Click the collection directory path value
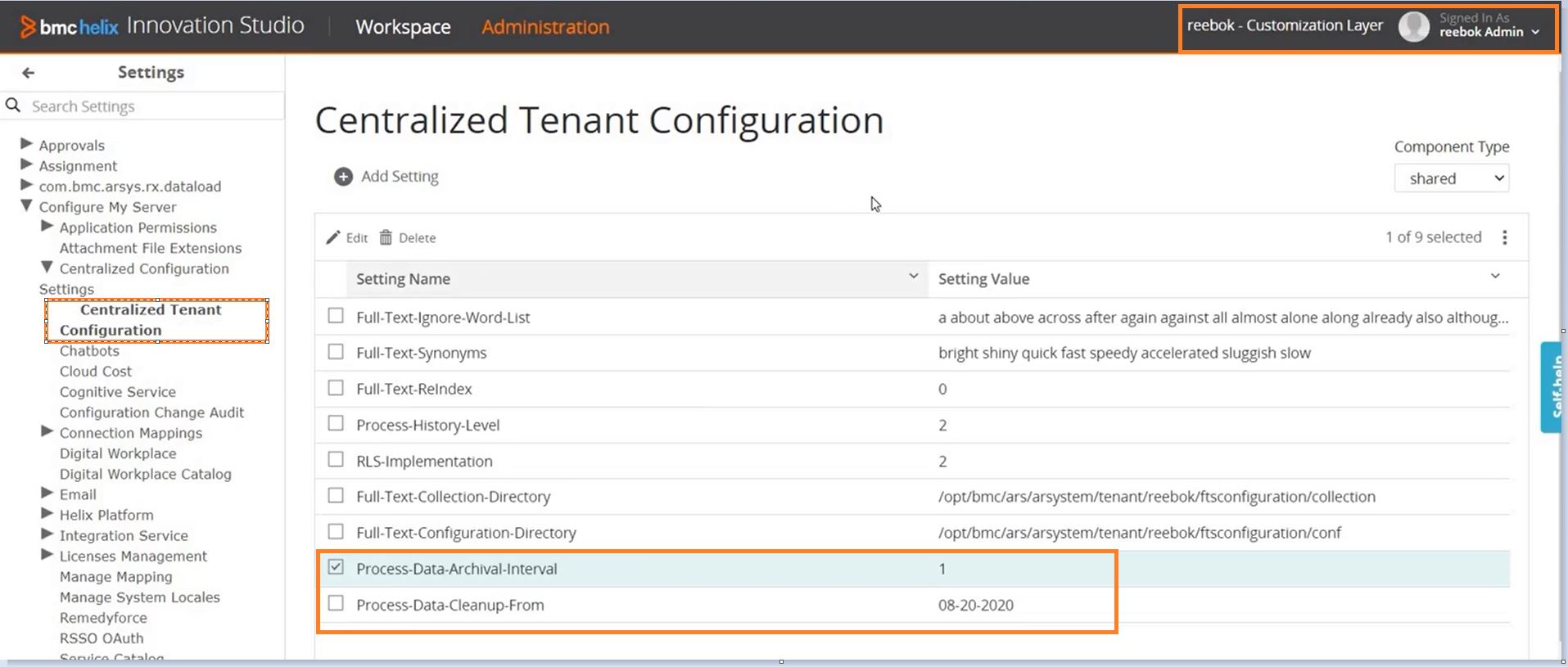 [x=1157, y=497]
